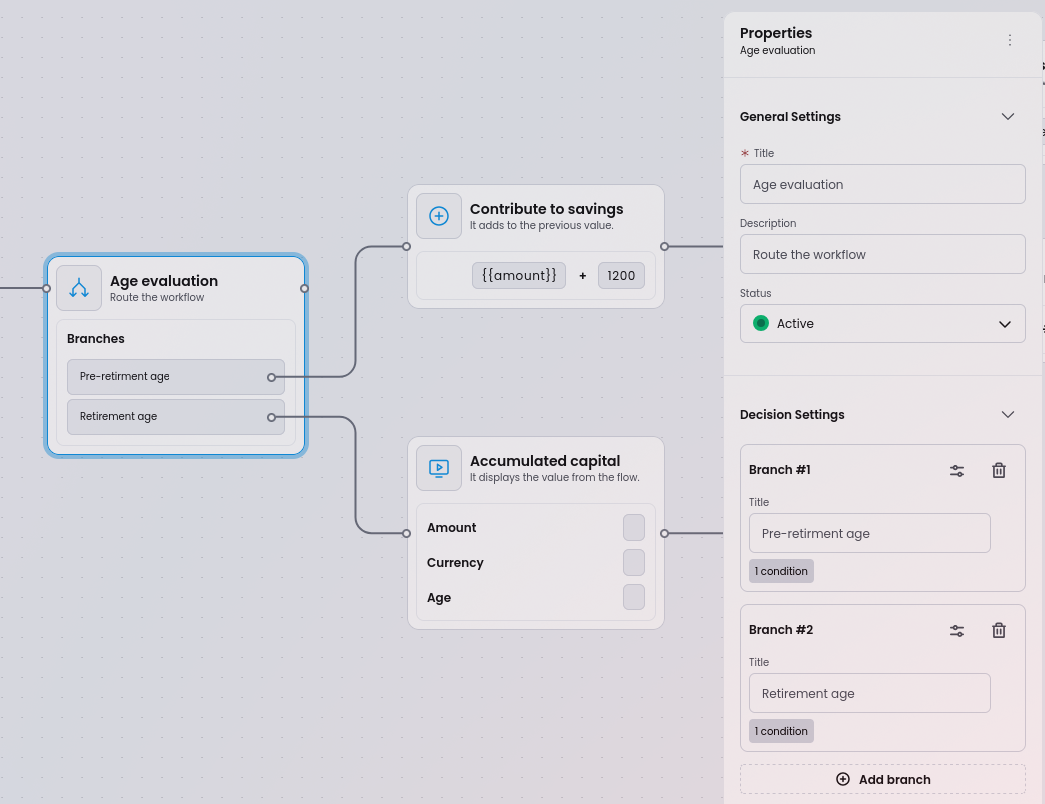
Task: Click the Accumulated capital display icon
Action: click(x=439, y=467)
